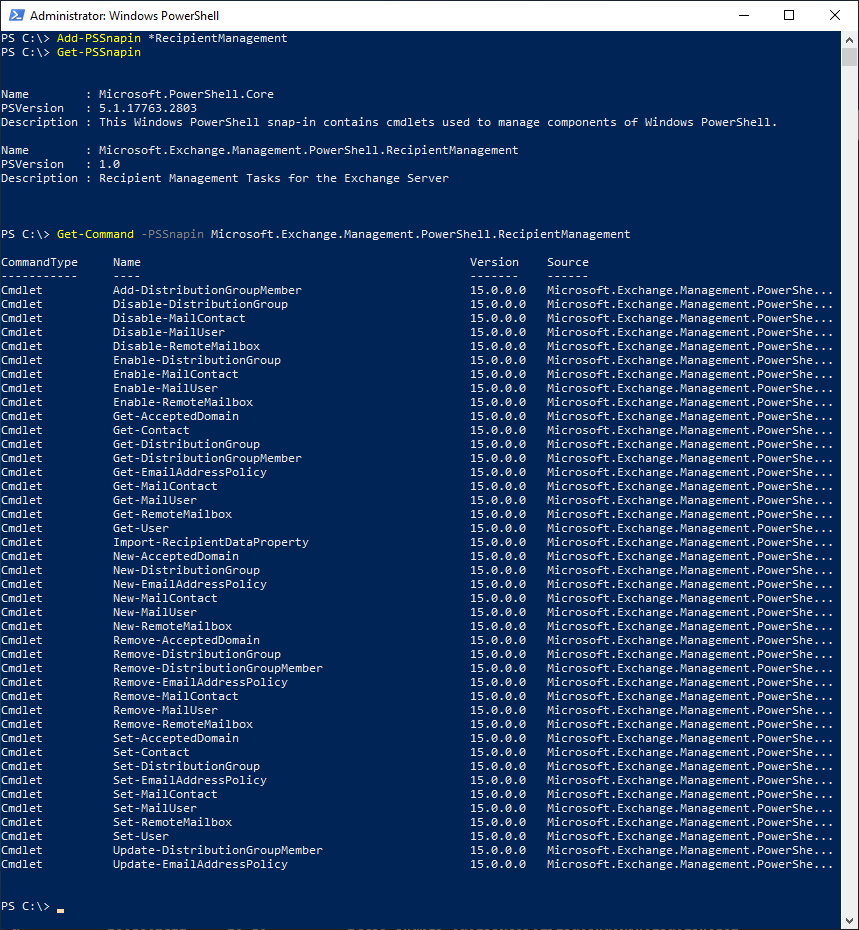This screenshot has height=930, width=859.
Task: Click the New-MailUser entry
Action: [x=155, y=612]
